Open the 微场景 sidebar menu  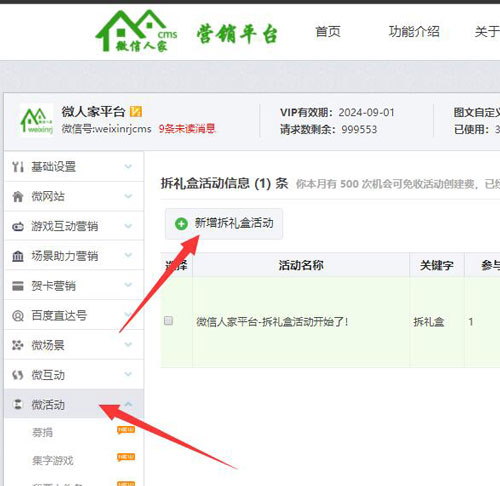pos(74,345)
